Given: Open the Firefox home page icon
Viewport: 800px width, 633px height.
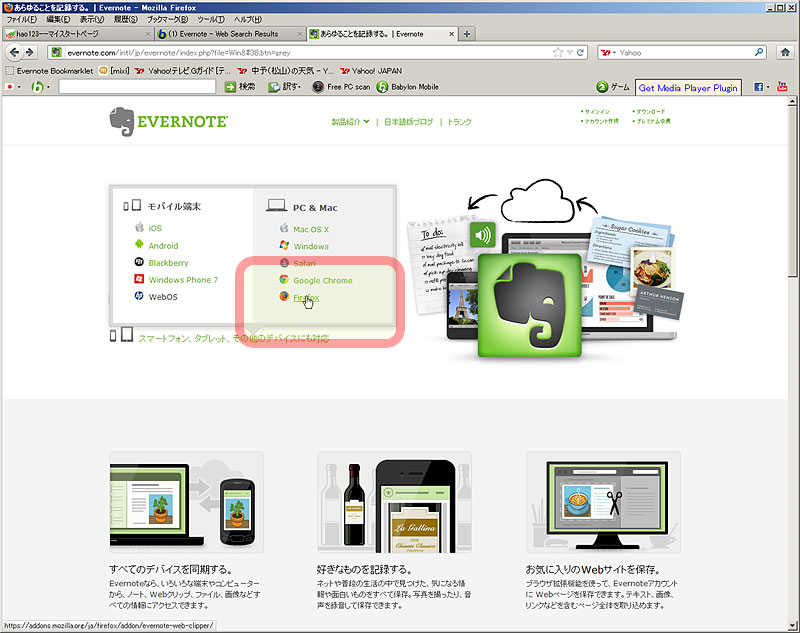Looking at the screenshot, I should click(x=785, y=52).
